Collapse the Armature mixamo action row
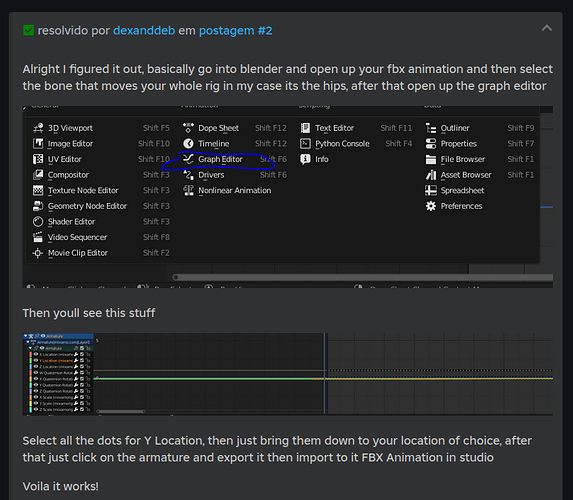Viewport: 573px width, 500px height. (x=28, y=342)
